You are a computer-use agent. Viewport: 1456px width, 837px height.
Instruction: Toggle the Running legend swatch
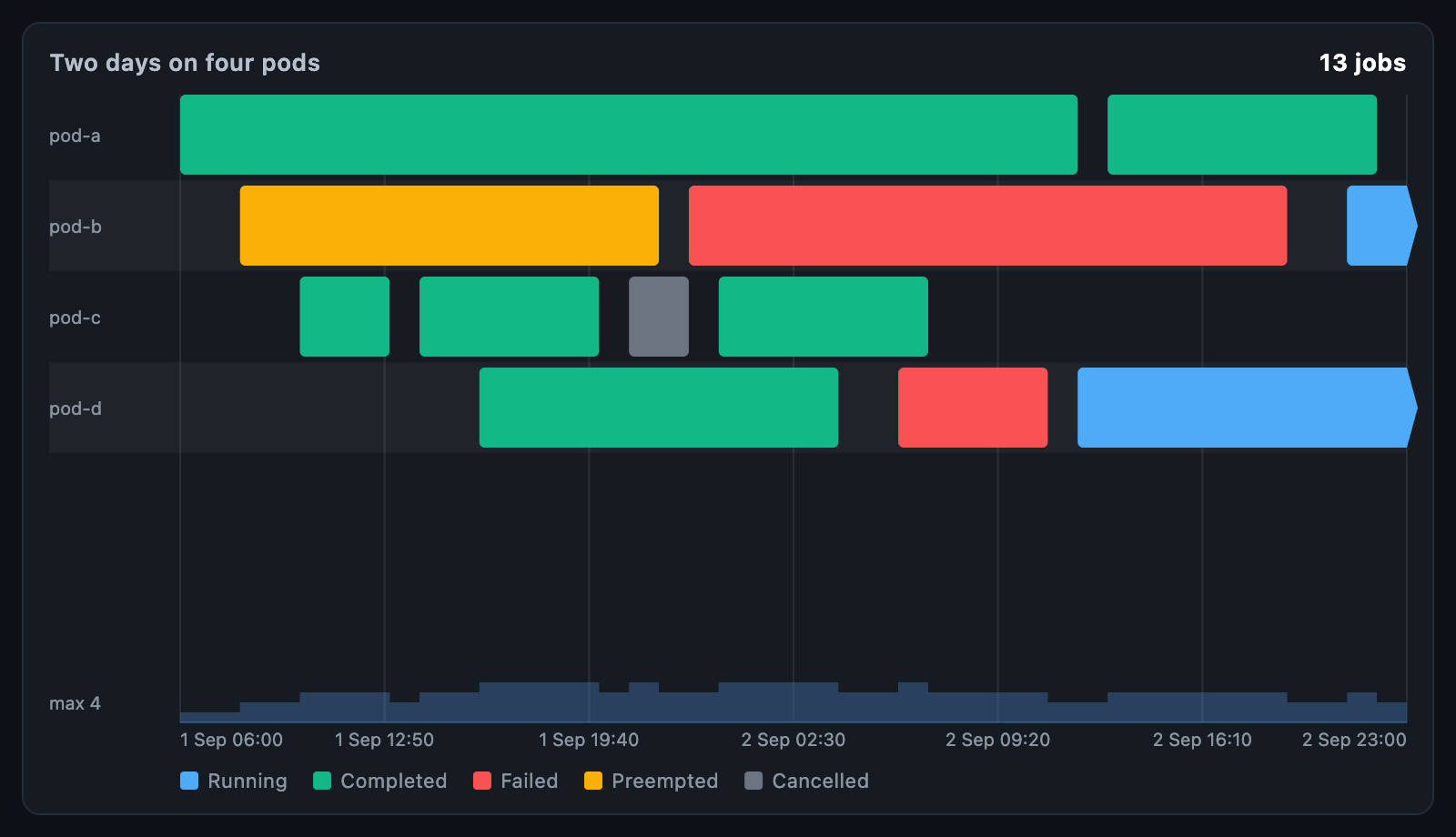(189, 781)
